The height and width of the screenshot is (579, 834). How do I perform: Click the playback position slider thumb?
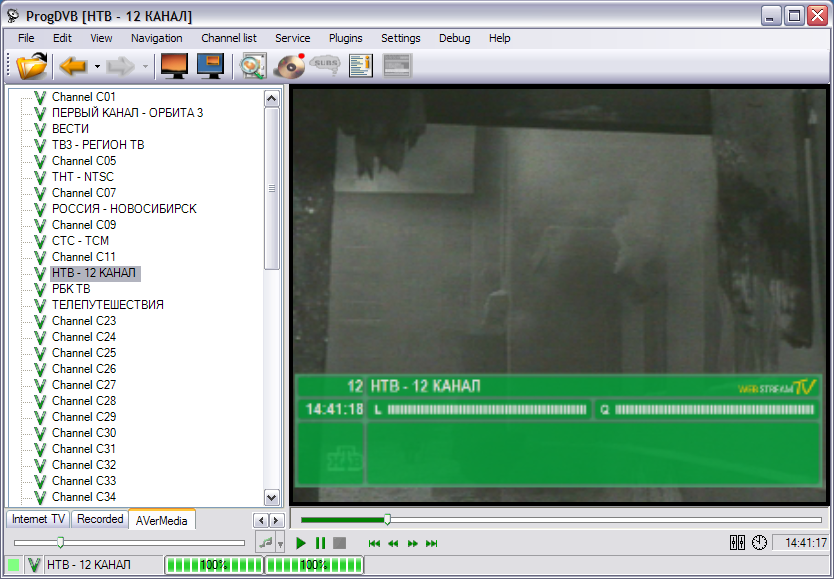click(388, 519)
